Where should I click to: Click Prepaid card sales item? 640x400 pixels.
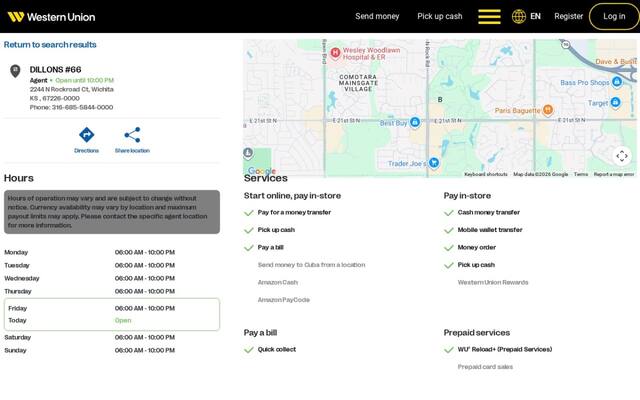point(485,367)
